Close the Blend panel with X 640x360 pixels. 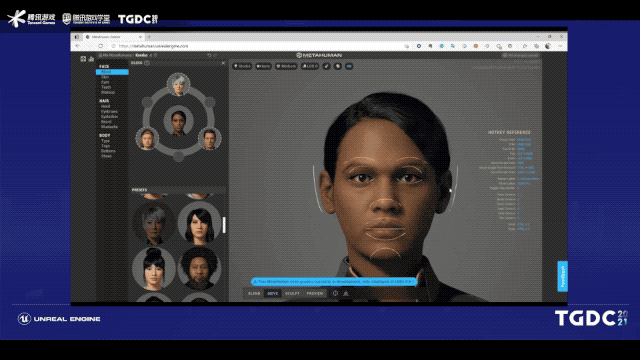(x=223, y=63)
